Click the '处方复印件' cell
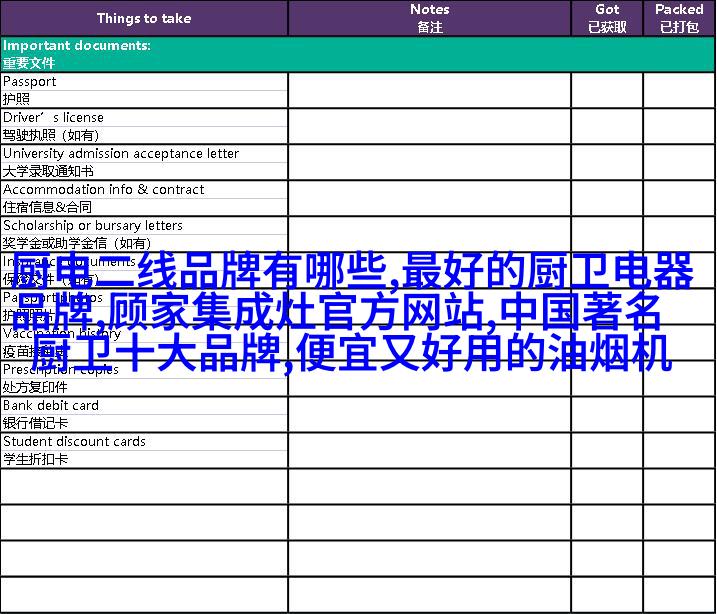The height and width of the screenshot is (614, 717). tap(144, 388)
